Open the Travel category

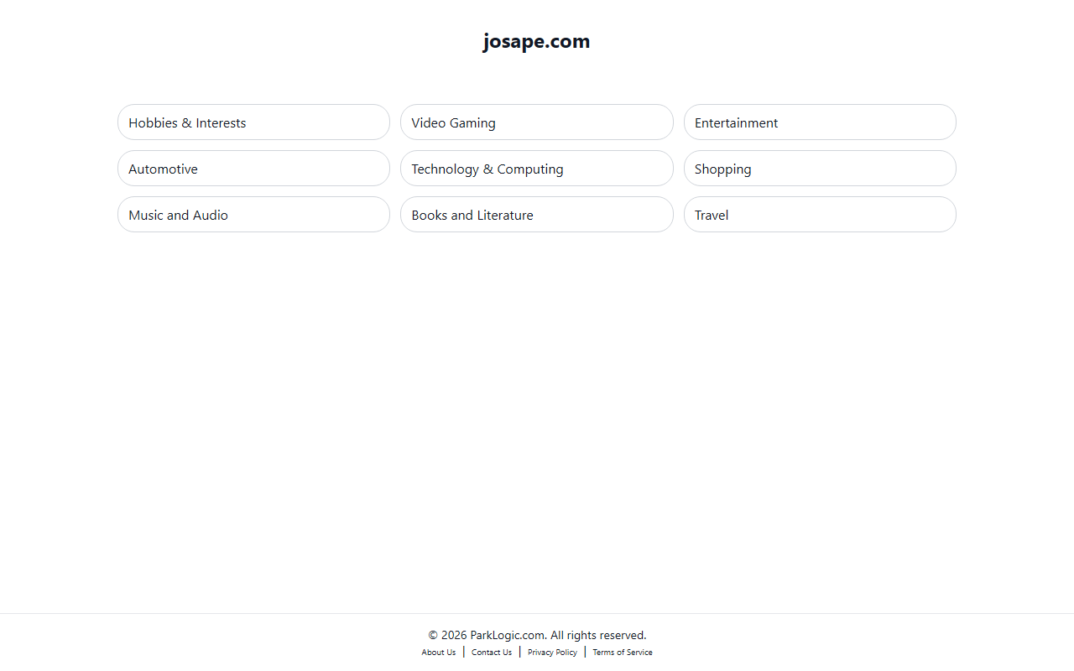click(x=820, y=214)
